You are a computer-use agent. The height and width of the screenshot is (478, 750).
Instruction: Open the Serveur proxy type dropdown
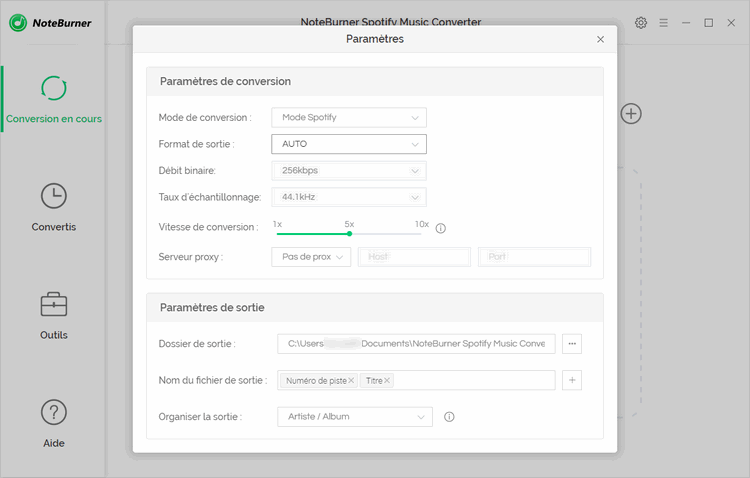click(311, 257)
